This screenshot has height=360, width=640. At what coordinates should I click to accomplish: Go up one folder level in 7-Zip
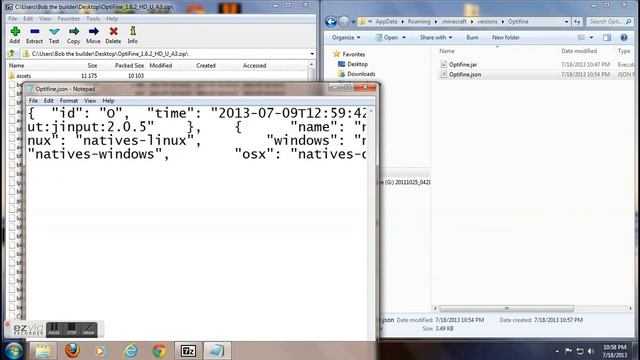click(x=11, y=53)
